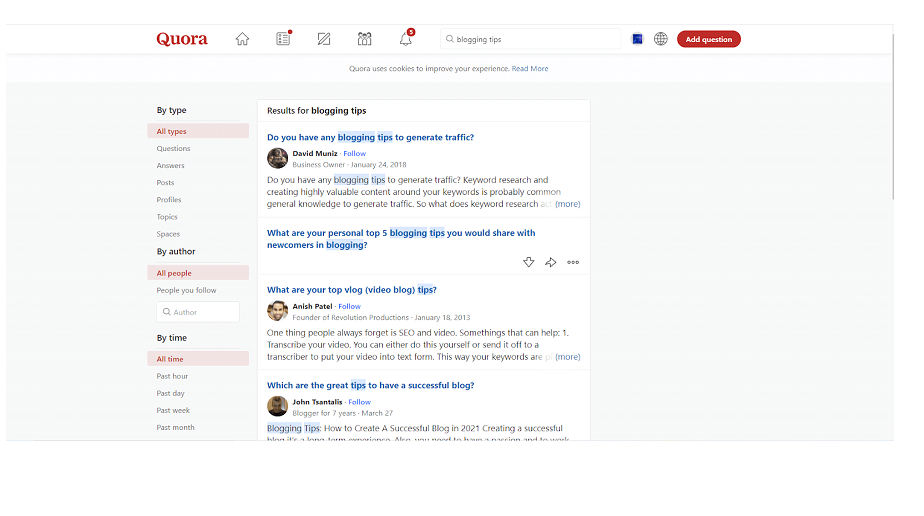924x516 pixels.
Task: Open the Answer pencil icon
Action: (x=324, y=39)
